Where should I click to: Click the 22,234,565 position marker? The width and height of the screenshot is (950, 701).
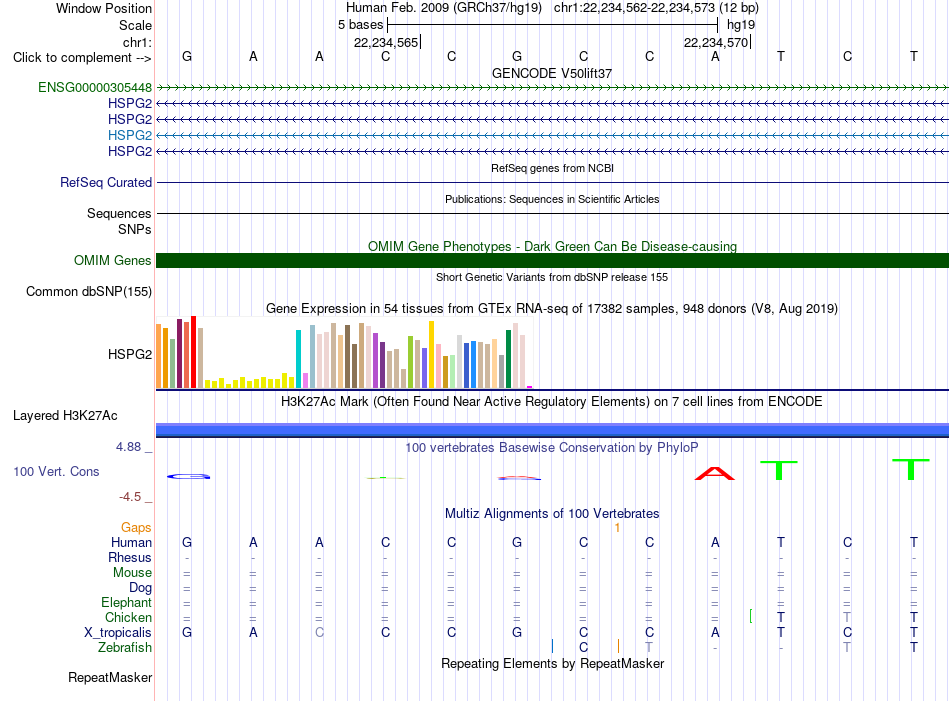coord(387,42)
